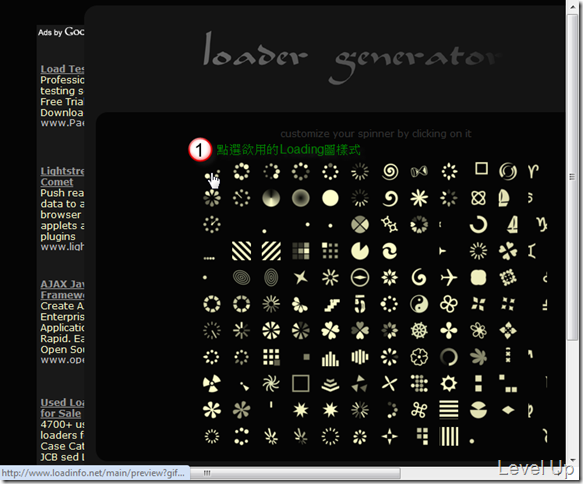The height and width of the screenshot is (484, 583).
Task: Open the AJAX Jav Framew ad link
Action: tap(62, 290)
